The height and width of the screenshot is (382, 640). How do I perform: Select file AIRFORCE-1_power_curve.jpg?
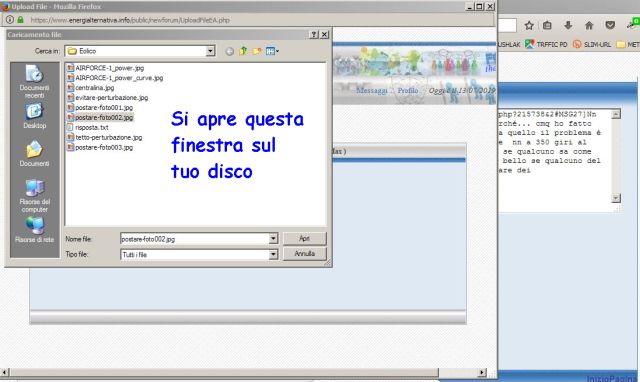click(x=119, y=78)
